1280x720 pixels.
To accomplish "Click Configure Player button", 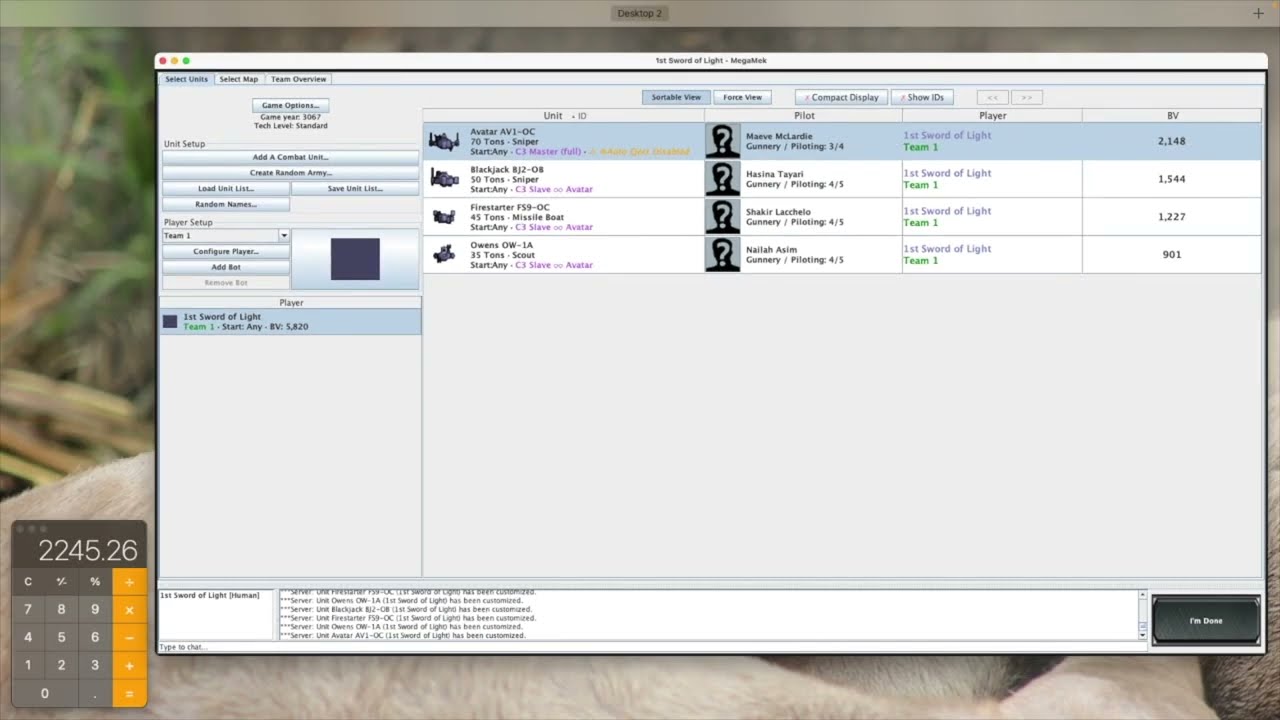I will tap(226, 252).
